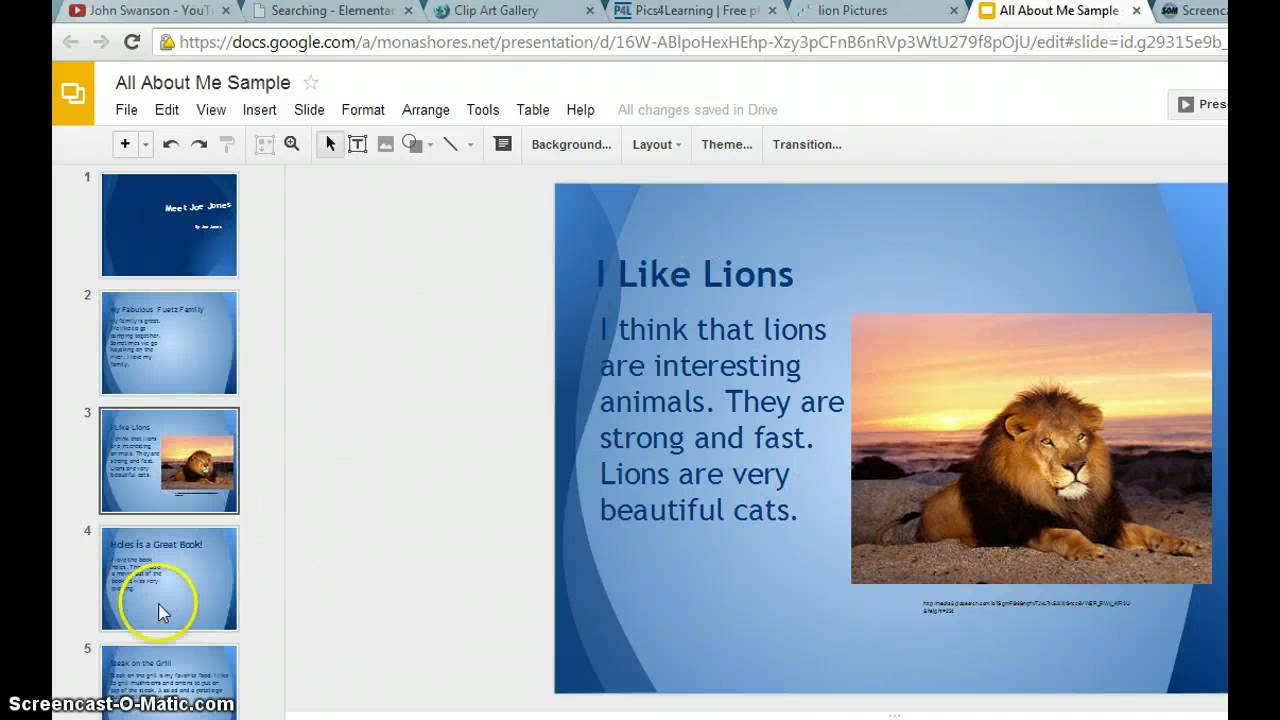Select the Zoom magnifier tool
Viewport: 1280px width, 720px height.
click(292, 144)
